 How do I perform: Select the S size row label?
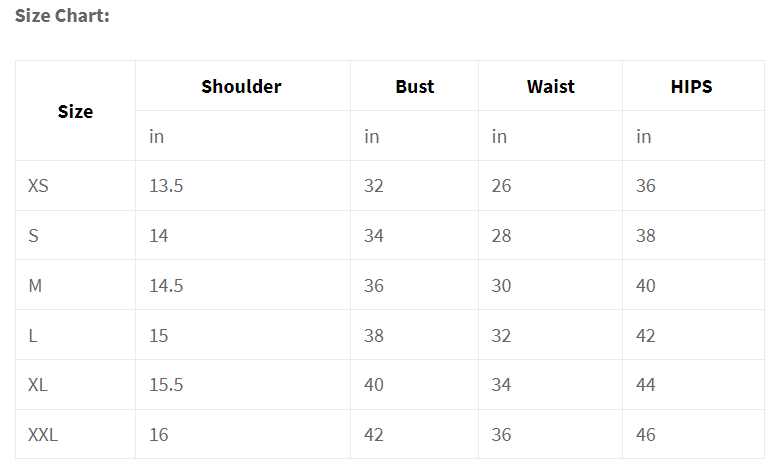[x=34, y=236]
